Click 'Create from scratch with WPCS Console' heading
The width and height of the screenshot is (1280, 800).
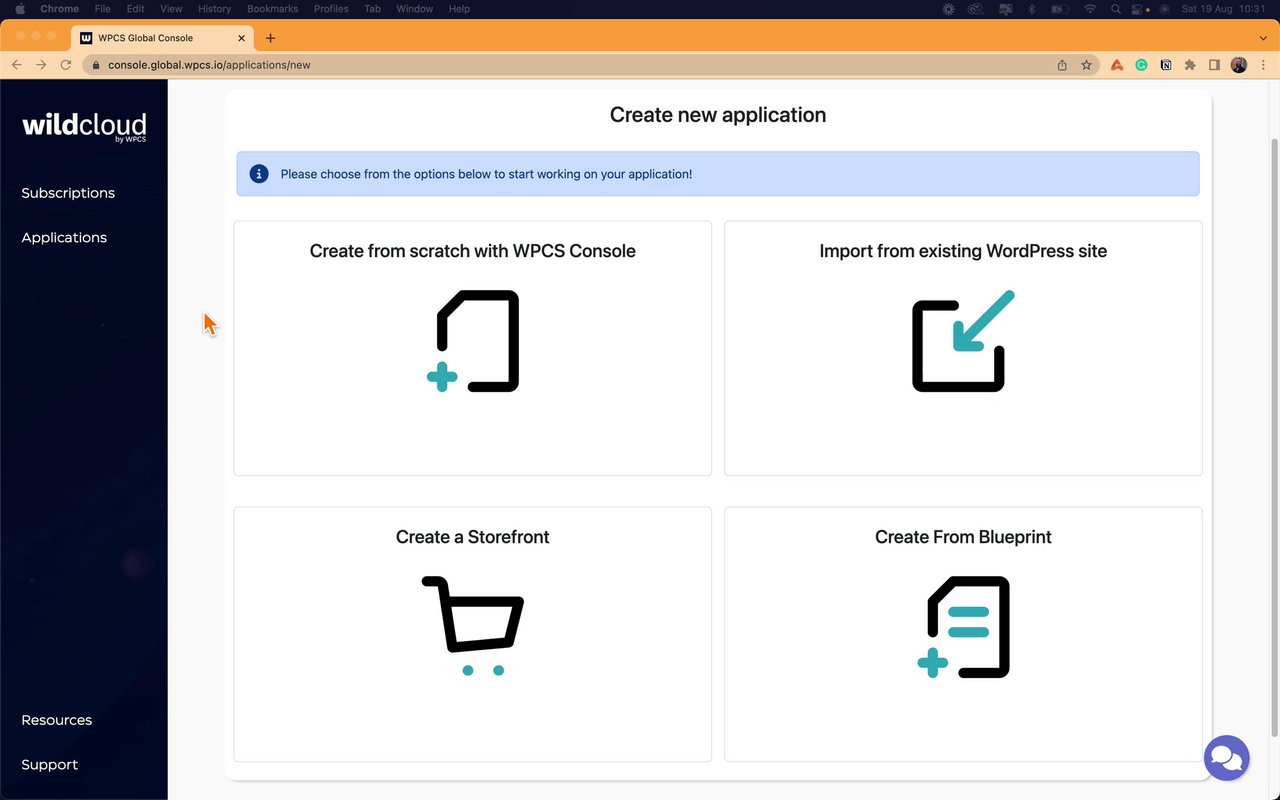coord(473,251)
